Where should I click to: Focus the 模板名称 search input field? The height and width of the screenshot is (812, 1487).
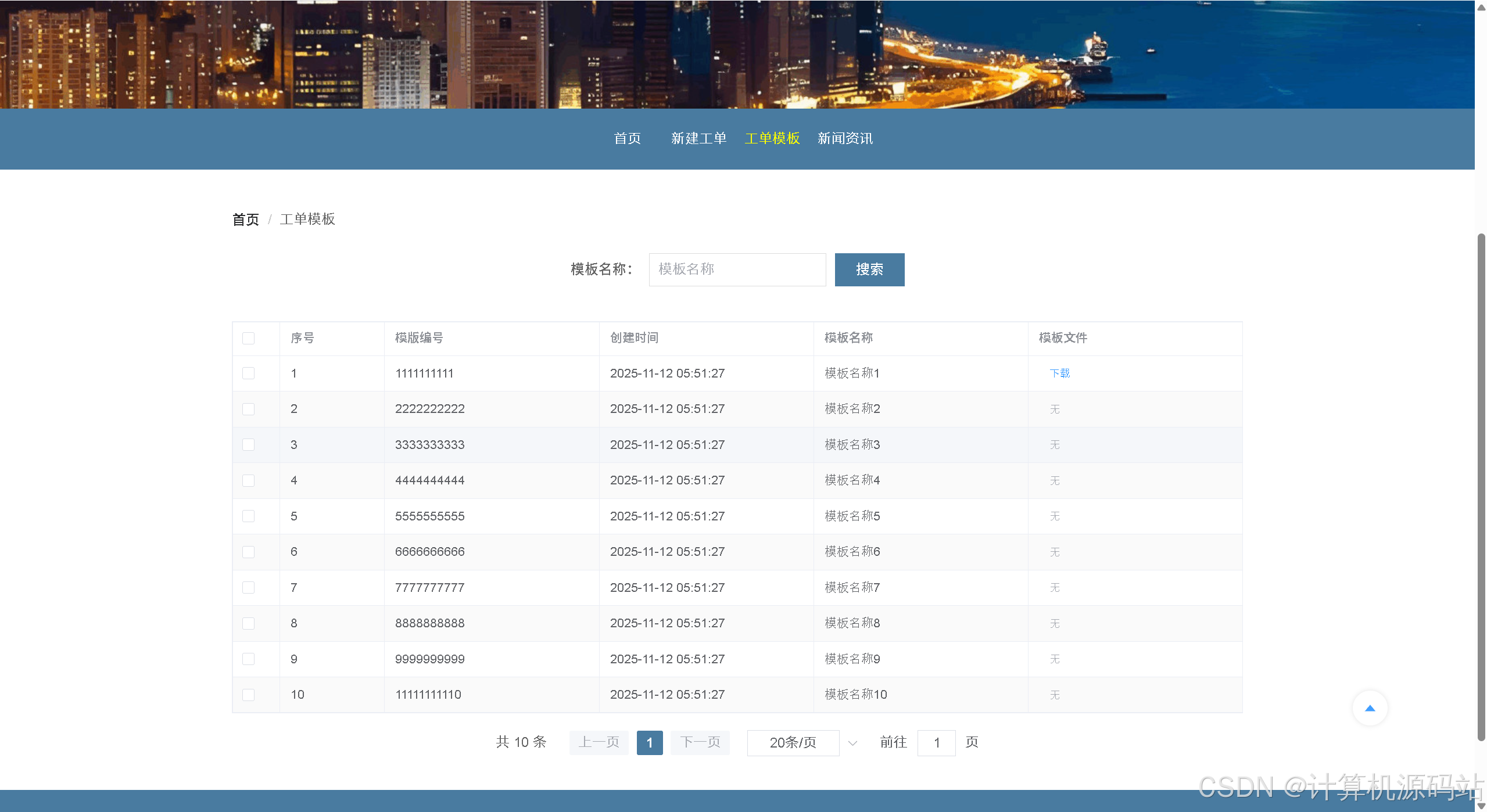(737, 270)
